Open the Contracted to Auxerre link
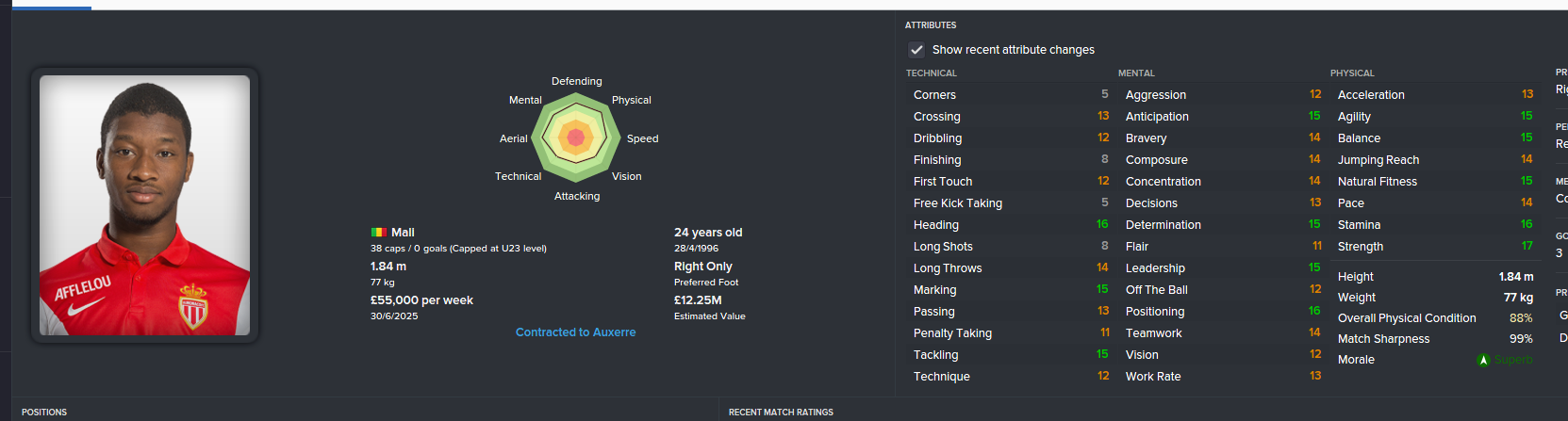The width and height of the screenshot is (1568, 421). pyautogui.click(x=575, y=332)
